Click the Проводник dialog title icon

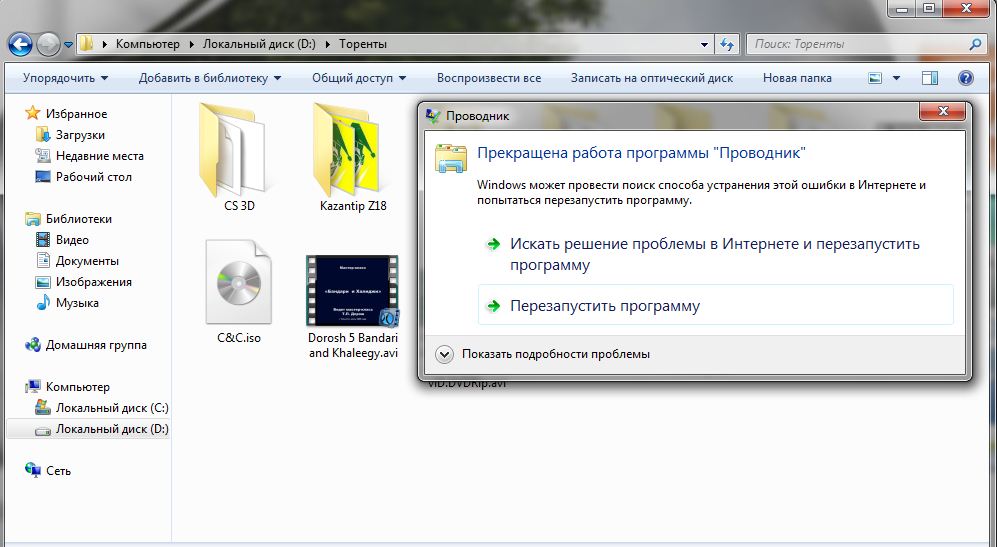click(x=433, y=116)
